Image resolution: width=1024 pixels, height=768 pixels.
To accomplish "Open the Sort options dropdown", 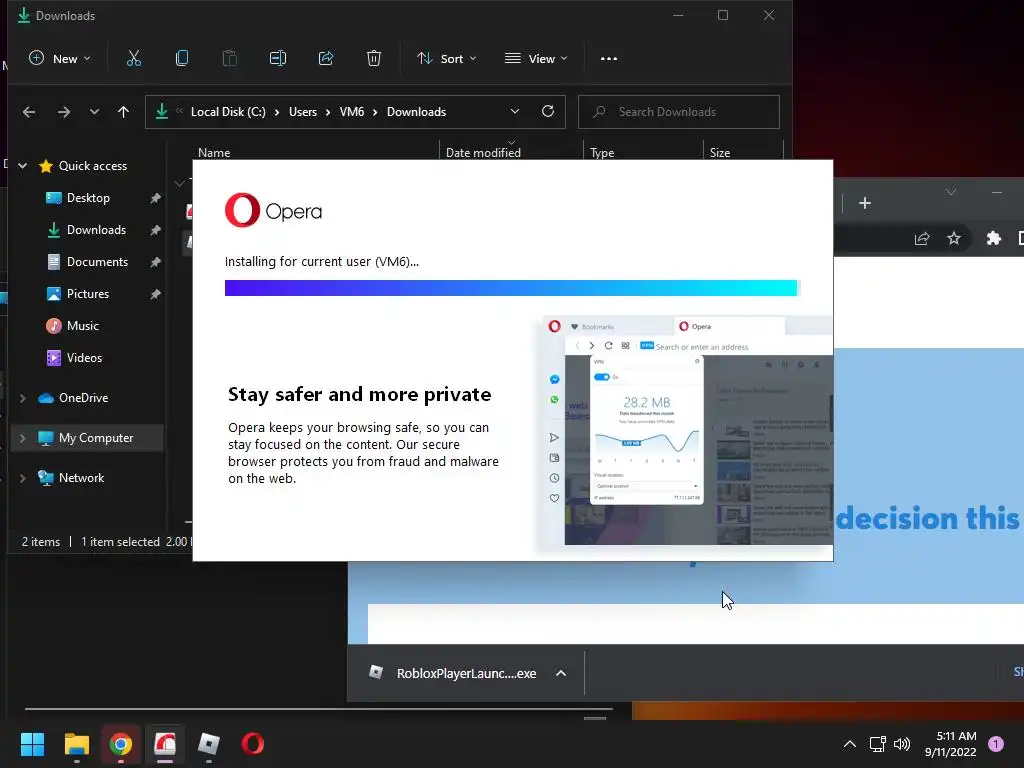I will click(447, 59).
